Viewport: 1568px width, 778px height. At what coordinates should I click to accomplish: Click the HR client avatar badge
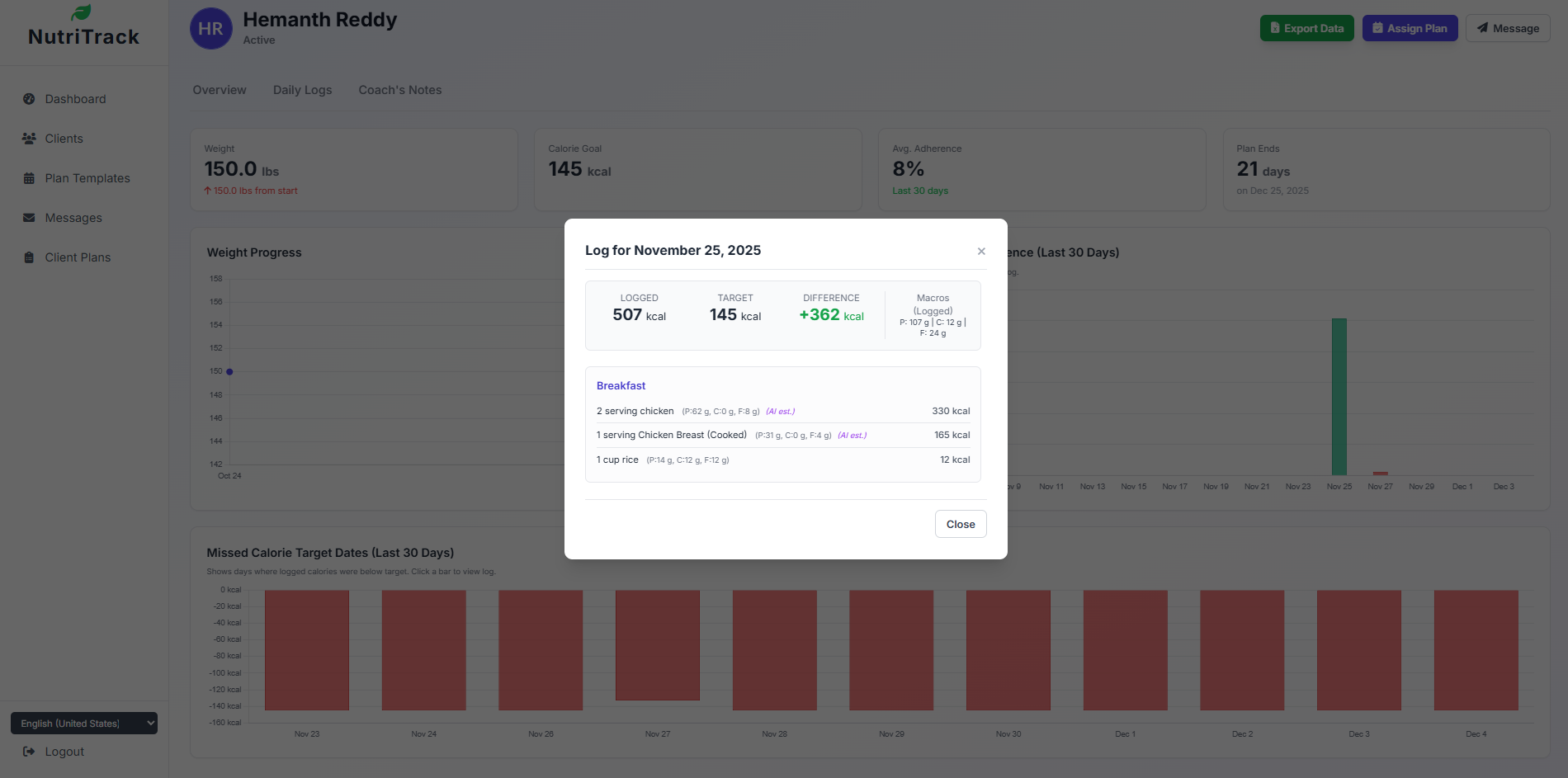point(210,28)
